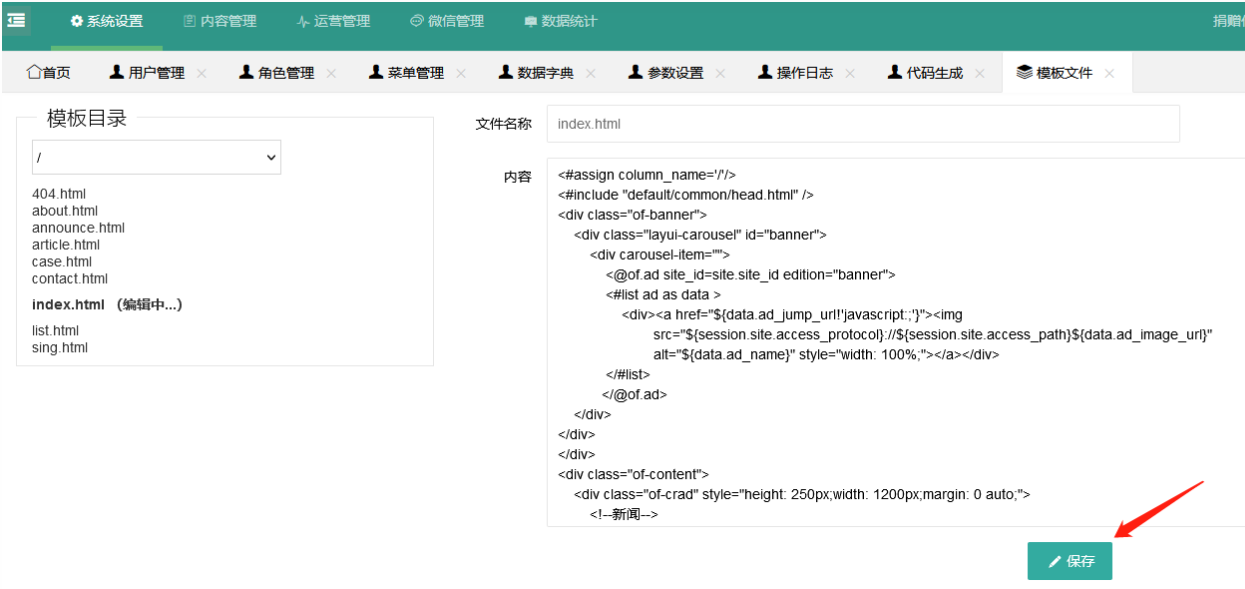Click the 文件名称 input field
This screenshot has height=589, width=1245.
[863, 124]
